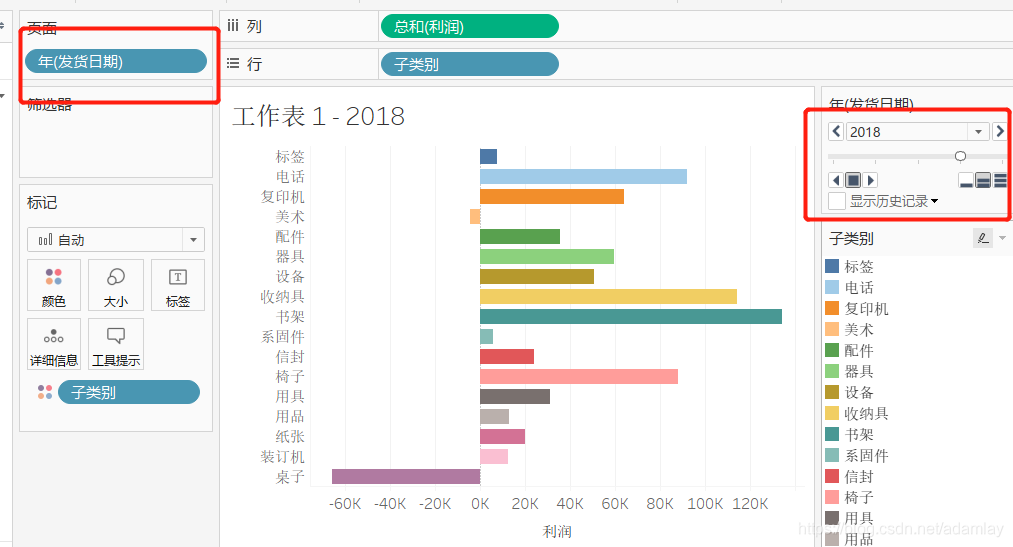Set normal playback speed
The image size is (1013, 547).
click(983, 180)
